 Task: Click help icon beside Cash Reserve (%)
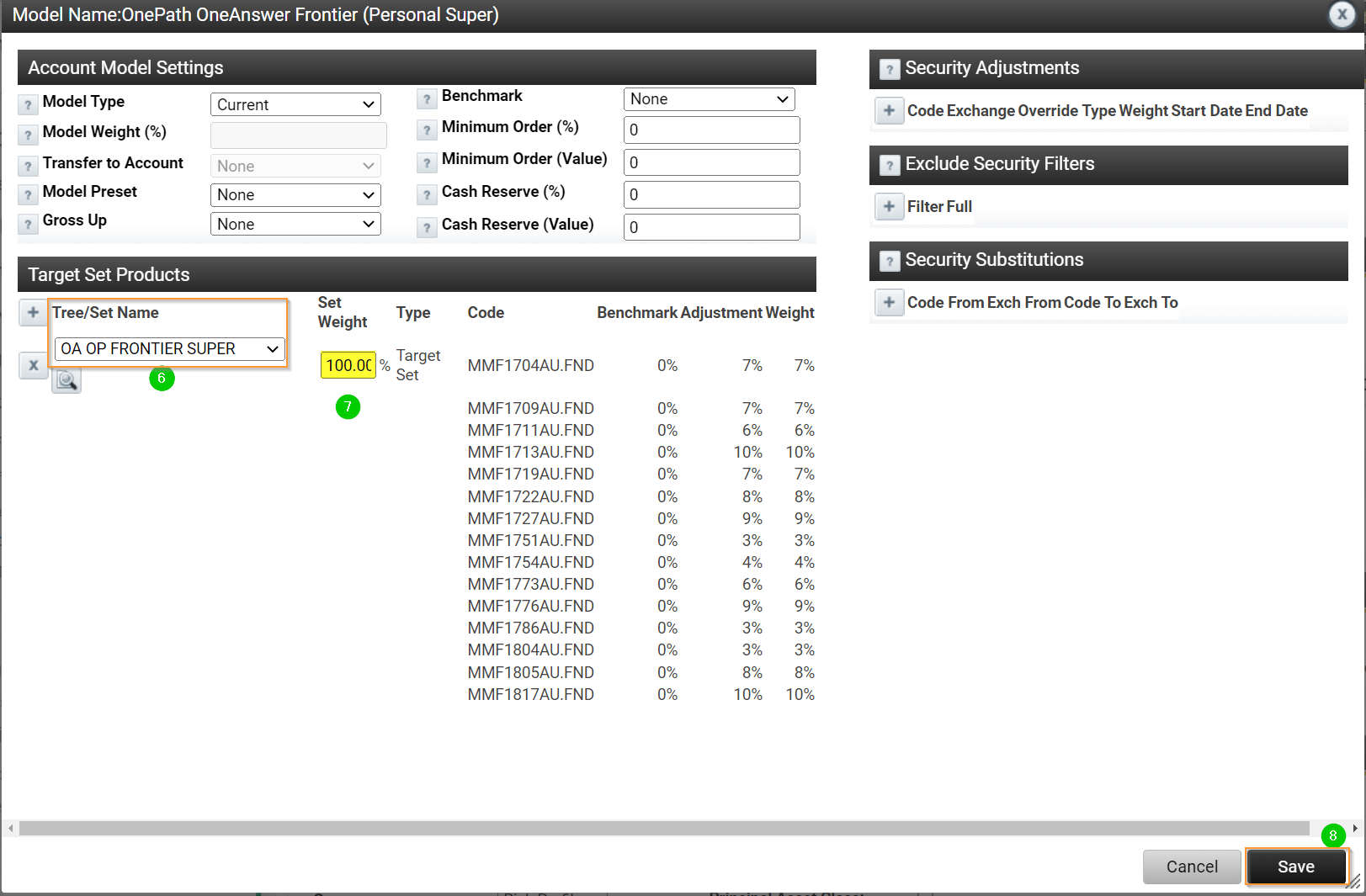[x=427, y=194]
